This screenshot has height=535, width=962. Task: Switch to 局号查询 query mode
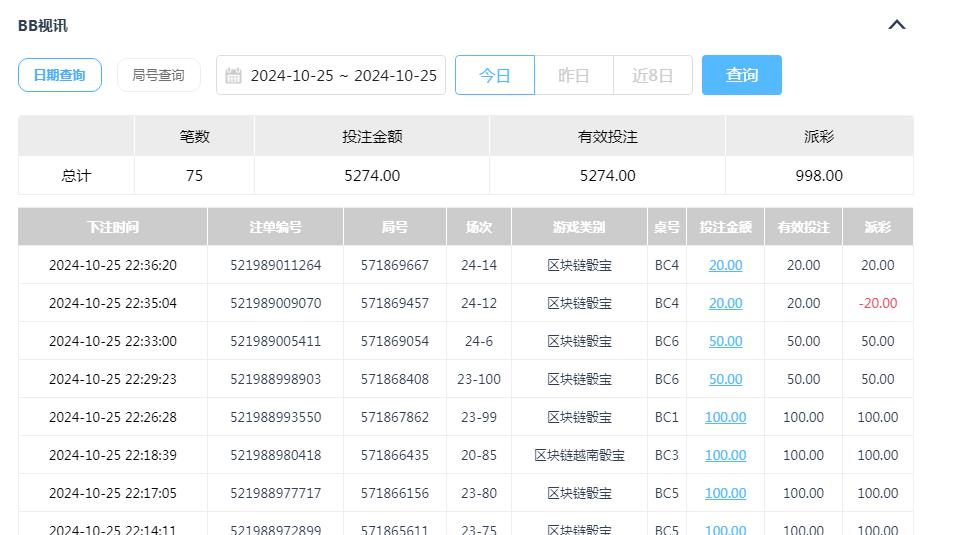point(158,75)
